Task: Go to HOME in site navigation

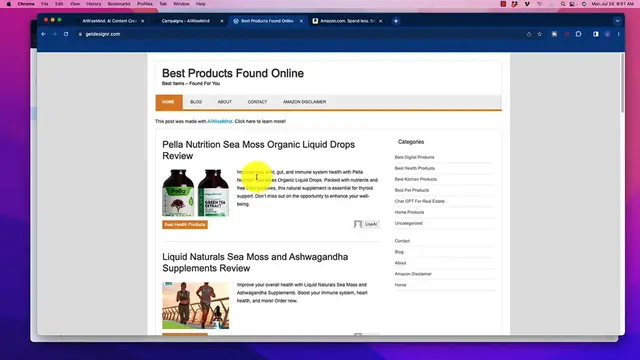Action: [x=168, y=102]
